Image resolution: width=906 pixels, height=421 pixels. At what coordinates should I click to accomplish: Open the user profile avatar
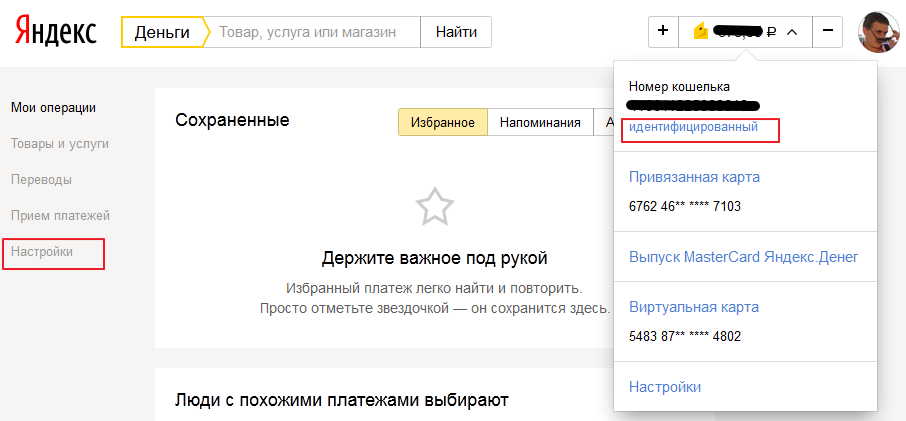tap(877, 32)
